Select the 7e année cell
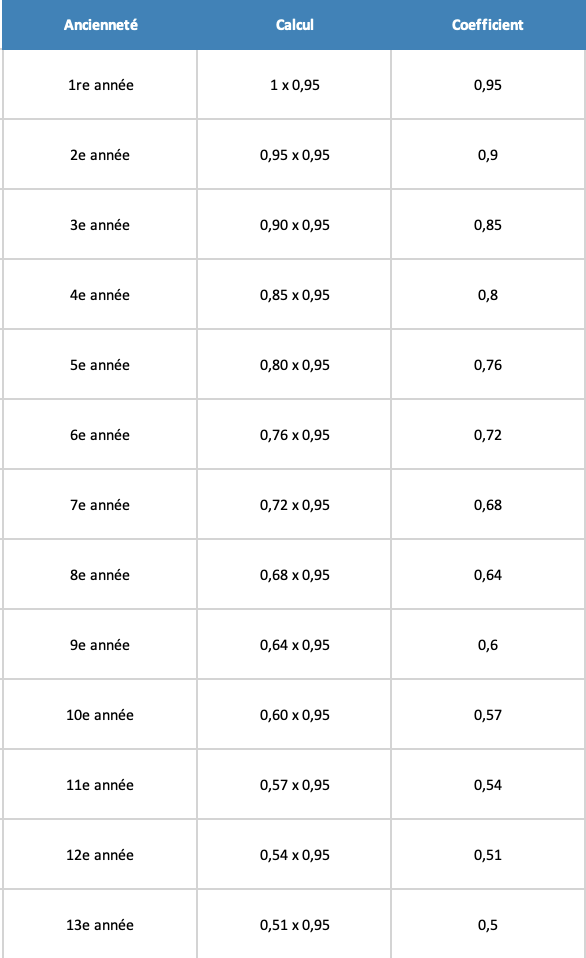The height and width of the screenshot is (958, 586). (x=100, y=505)
